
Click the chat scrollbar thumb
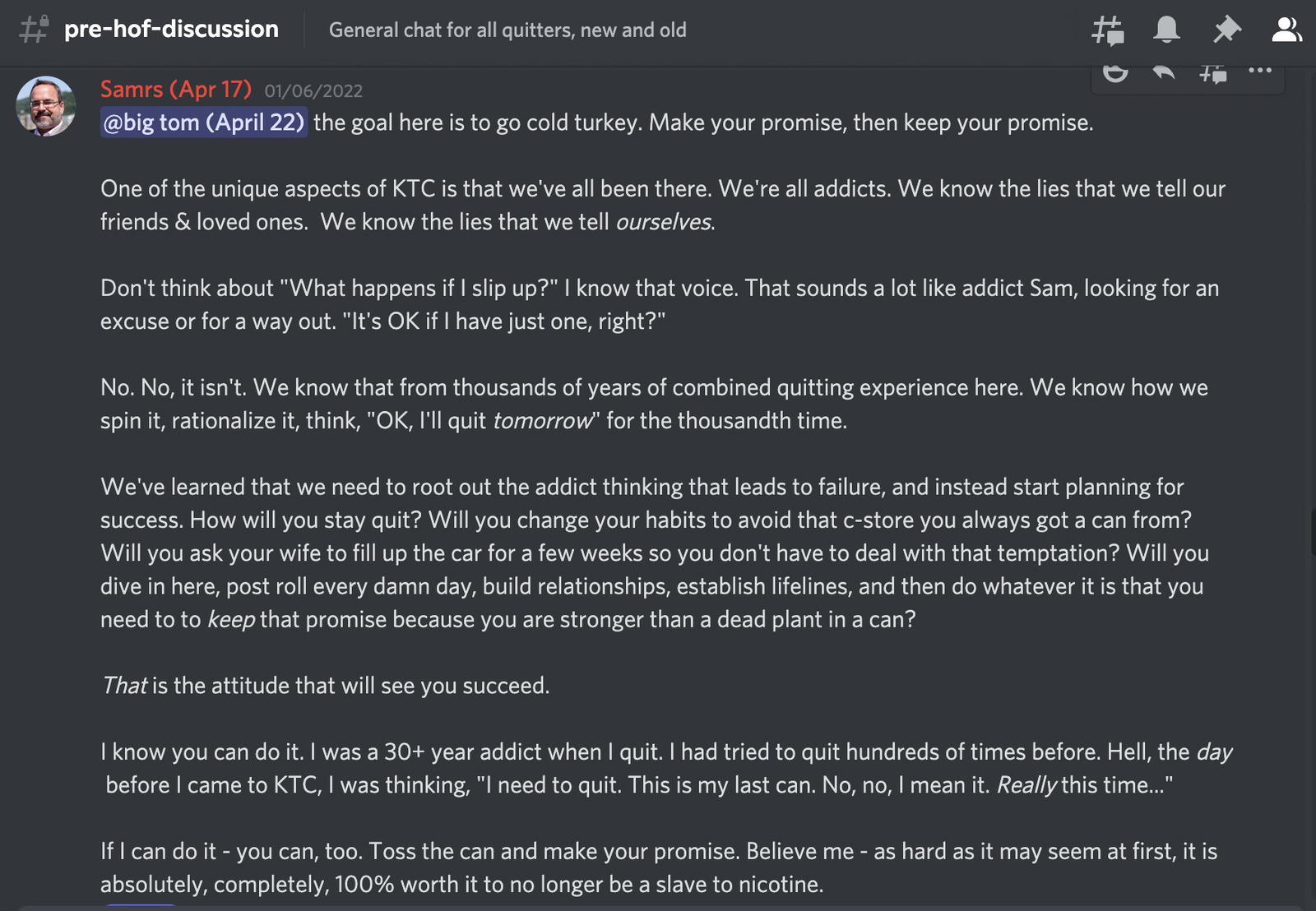pos(1313,532)
